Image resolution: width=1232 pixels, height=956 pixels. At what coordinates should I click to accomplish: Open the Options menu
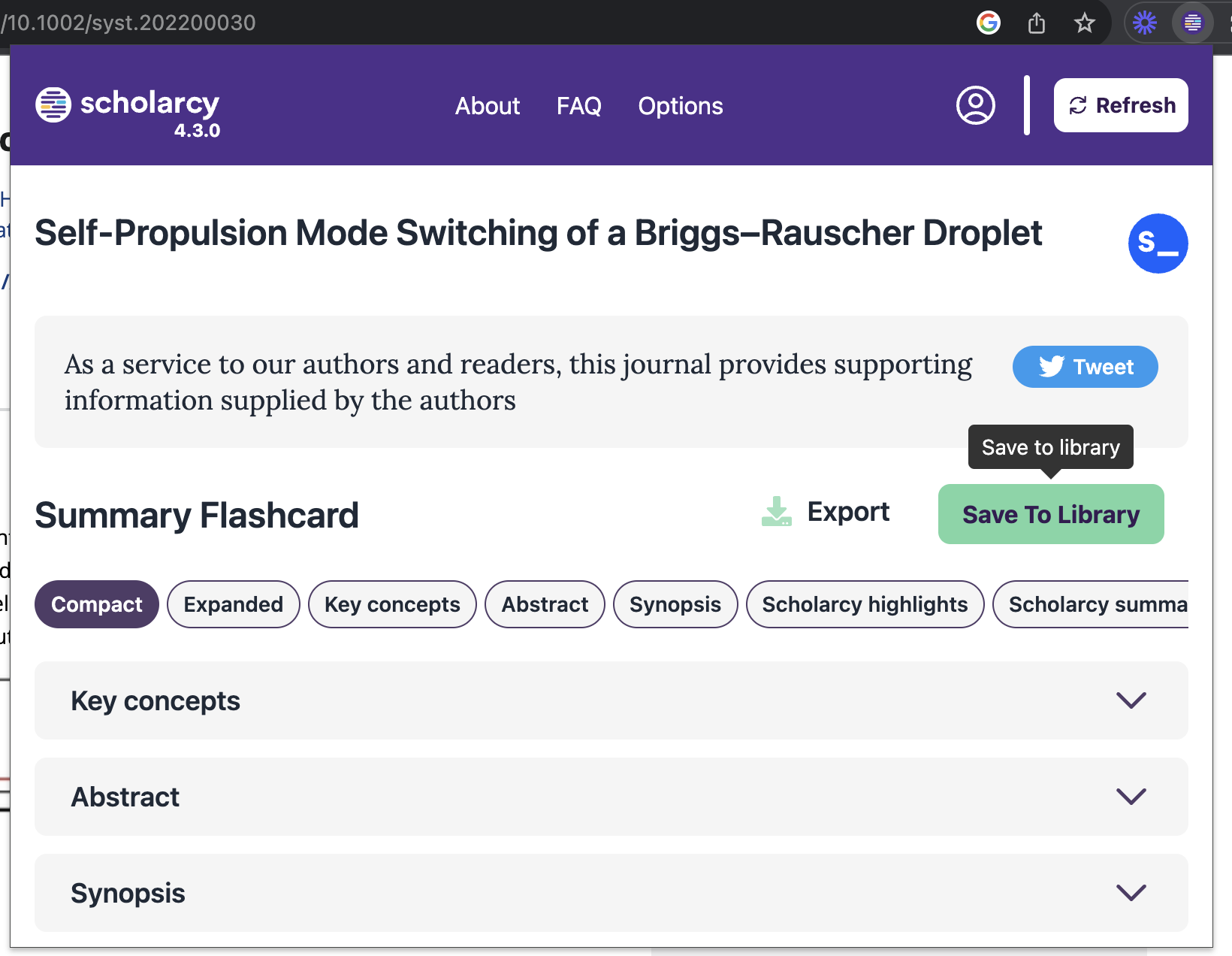click(681, 106)
